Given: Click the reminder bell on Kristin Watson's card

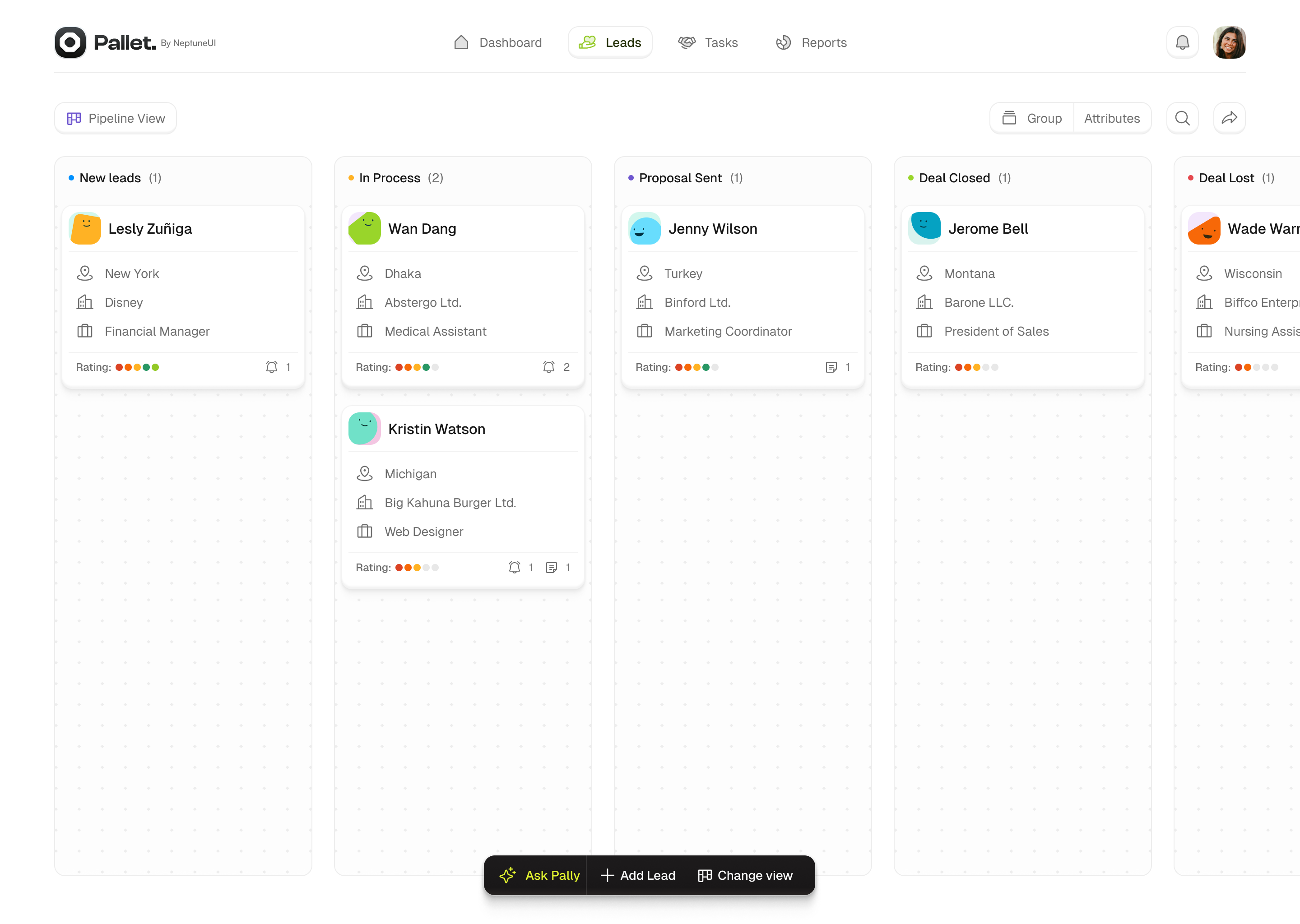Looking at the screenshot, I should coord(514,567).
